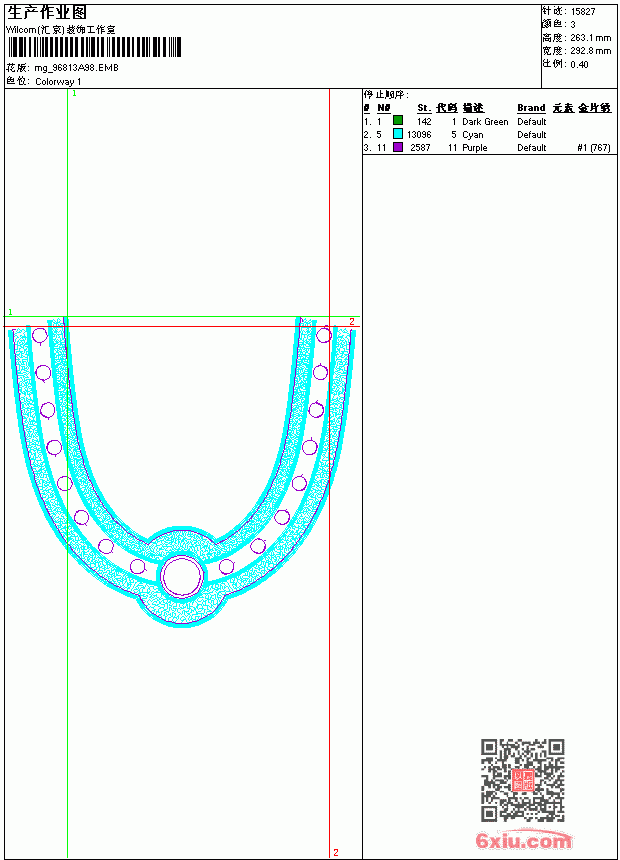This screenshot has width=620, height=860.
Task: Click the Brand column header
Action: tap(531, 108)
